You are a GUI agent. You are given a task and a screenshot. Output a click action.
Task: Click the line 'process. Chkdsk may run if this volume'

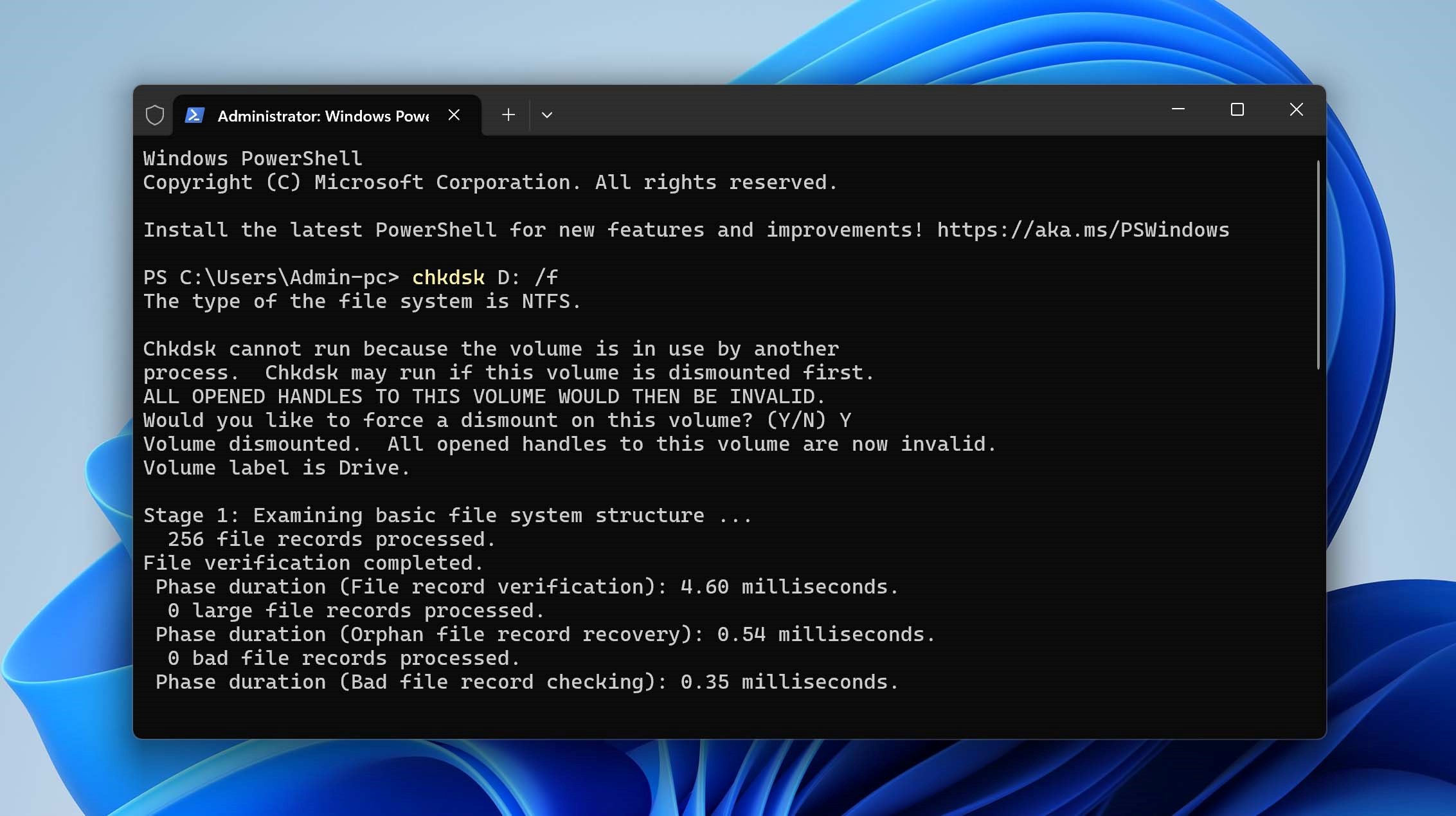click(508, 372)
